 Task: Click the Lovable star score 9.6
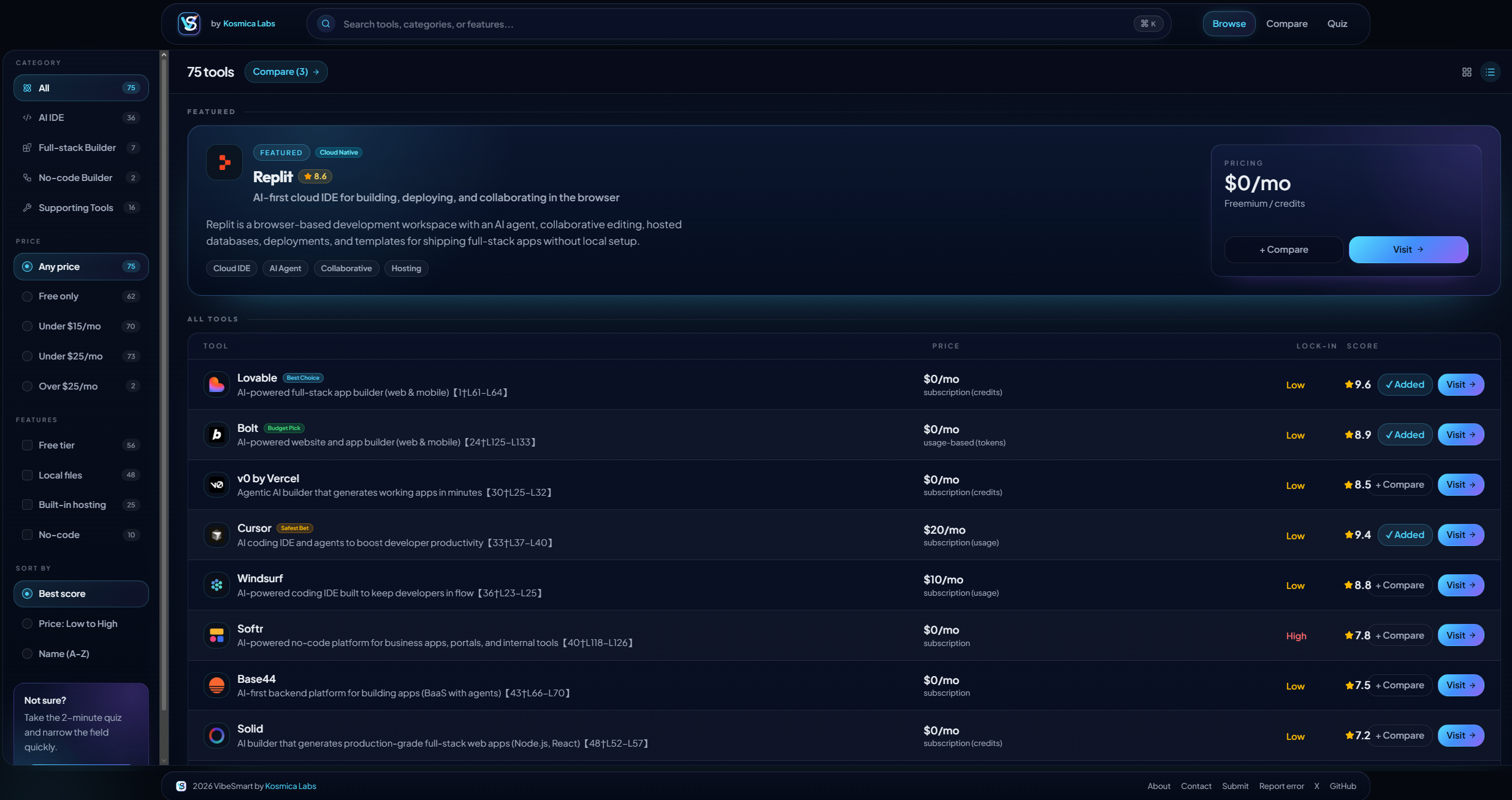(1357, 385)
